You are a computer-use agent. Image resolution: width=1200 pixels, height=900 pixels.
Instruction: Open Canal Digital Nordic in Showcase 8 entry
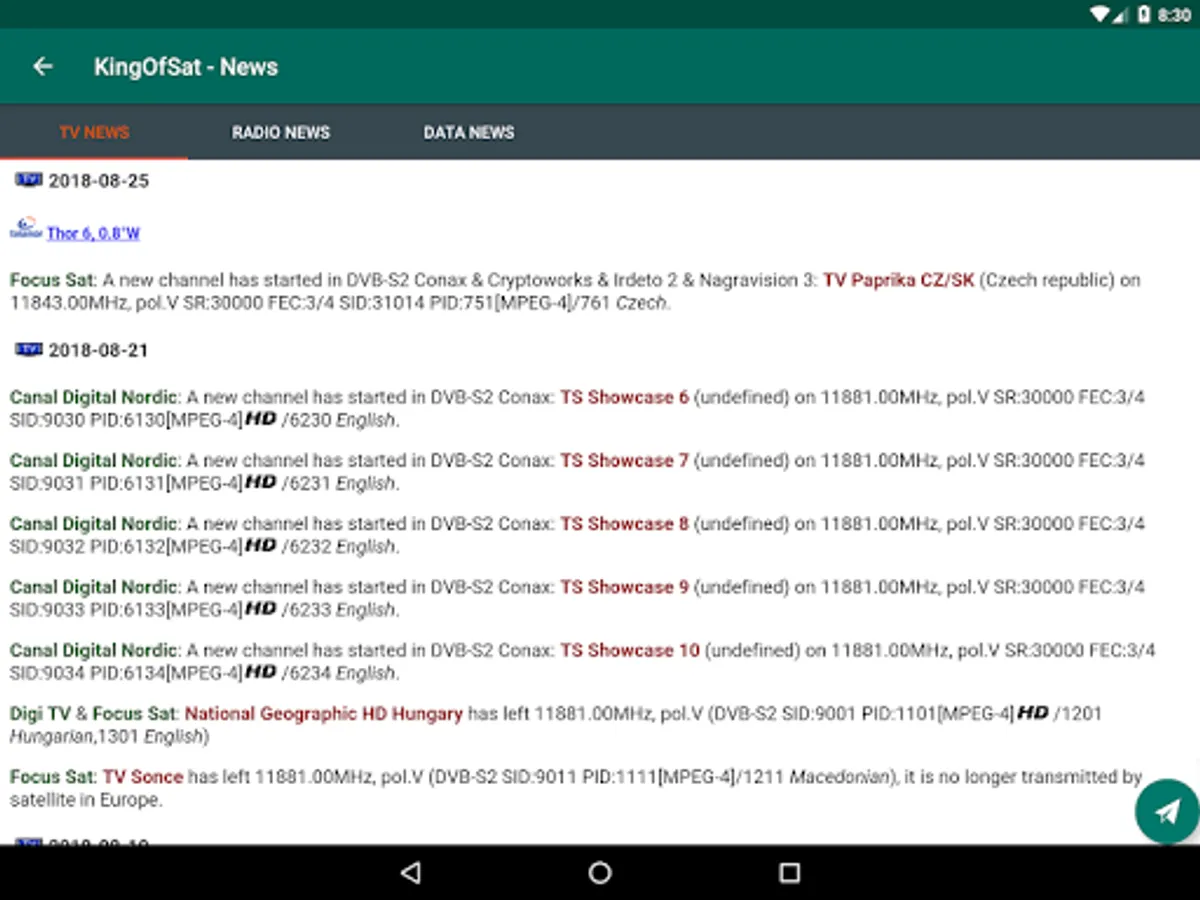click(x=94, y=523)
